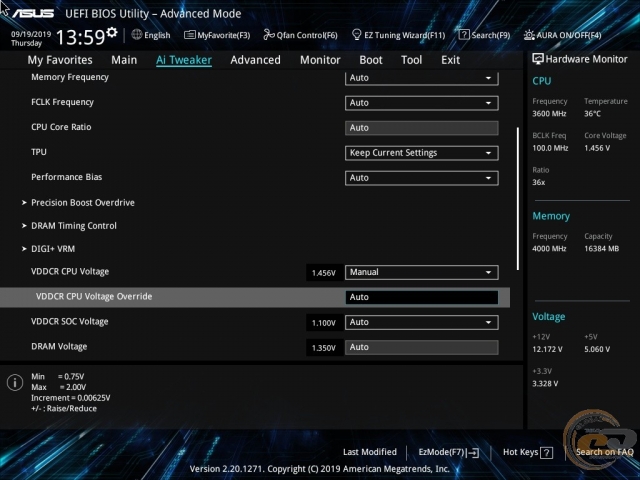Click 36°C temperature value
Viewport: 640px width, 480px height.
[592, 113]
